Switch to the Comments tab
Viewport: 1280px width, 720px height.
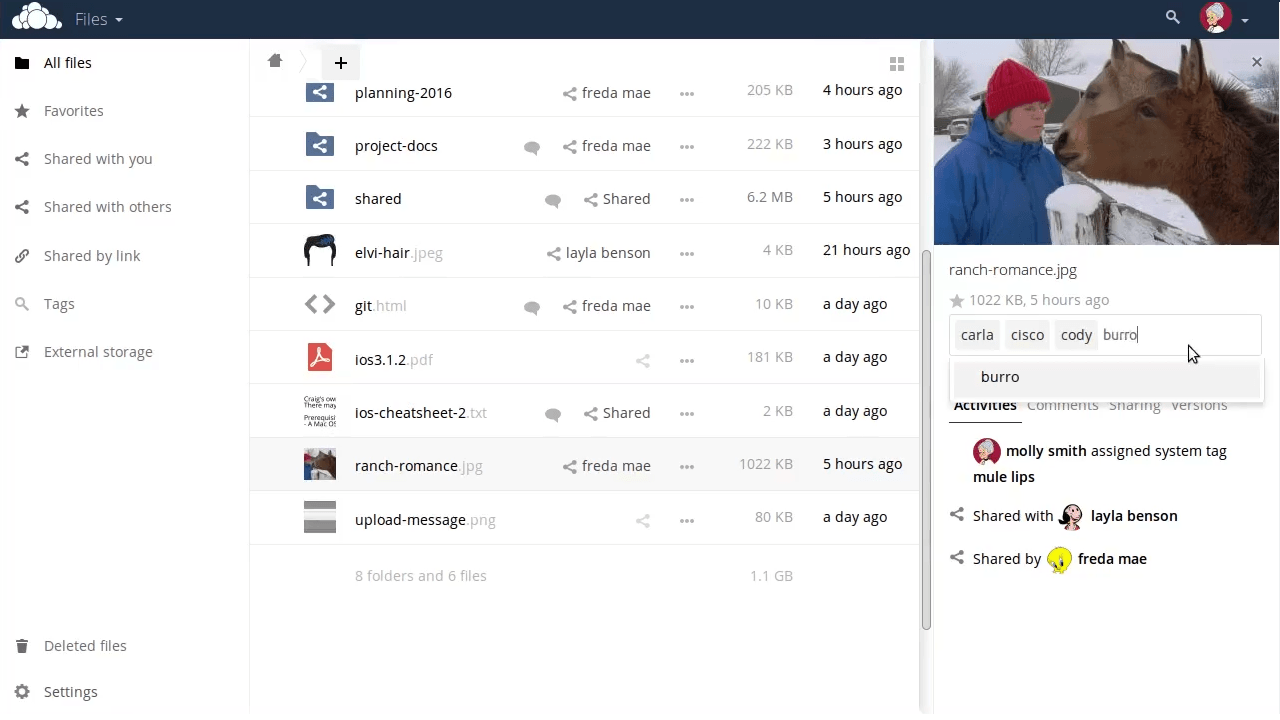1062,405
